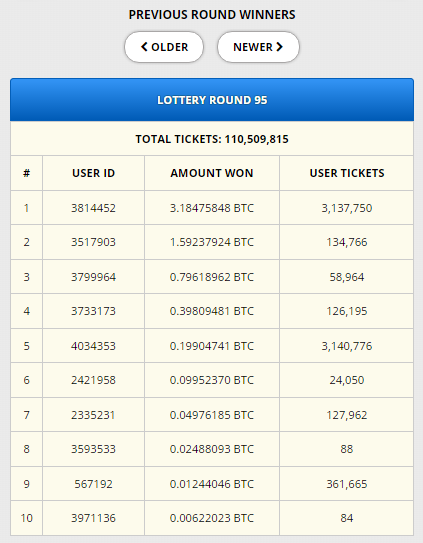The width and height of the screenshot is (423, 543).
Task: Click the NEWER button
Action: (x=258, y=47)
